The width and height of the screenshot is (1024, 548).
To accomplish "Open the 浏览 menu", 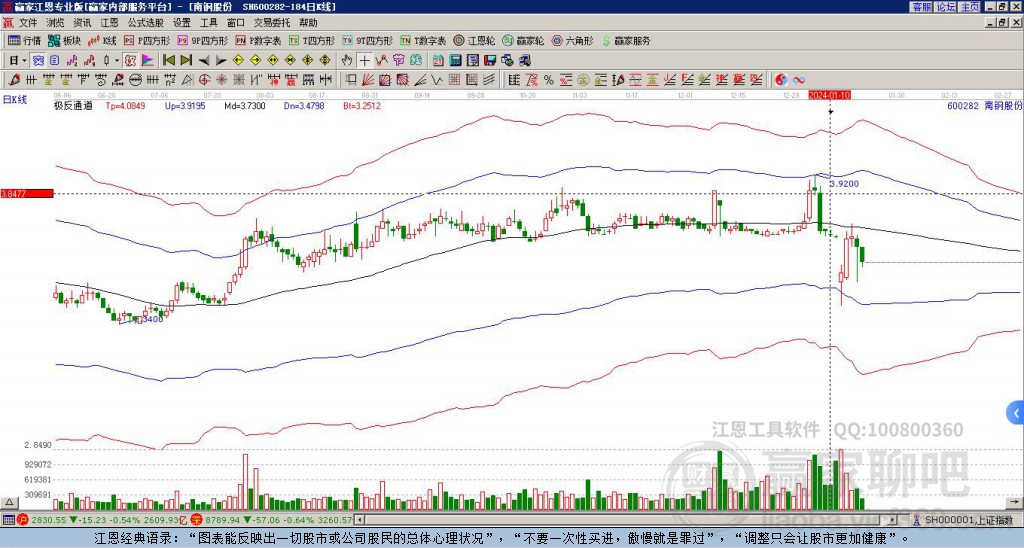I will [55, 23].
